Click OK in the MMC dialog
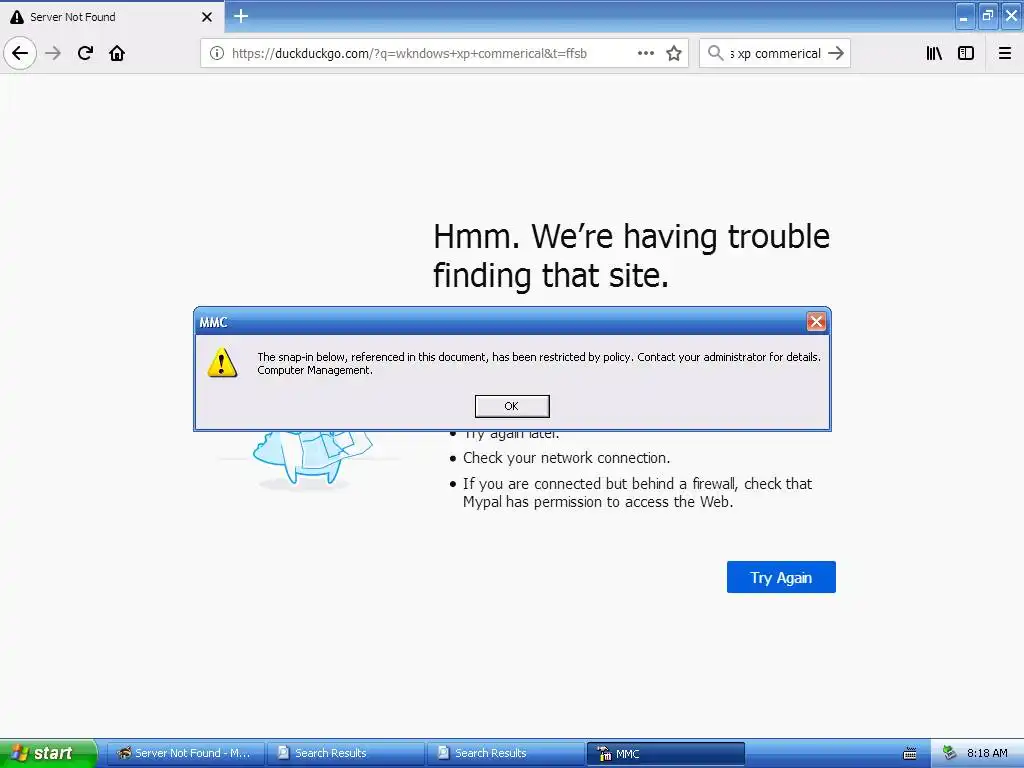 click(x=512, y=406)
